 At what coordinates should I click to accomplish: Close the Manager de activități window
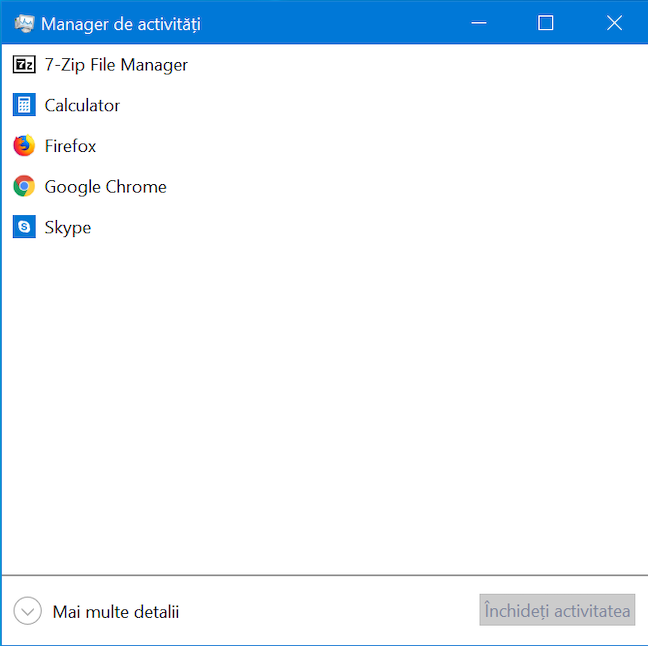point(614,23)
